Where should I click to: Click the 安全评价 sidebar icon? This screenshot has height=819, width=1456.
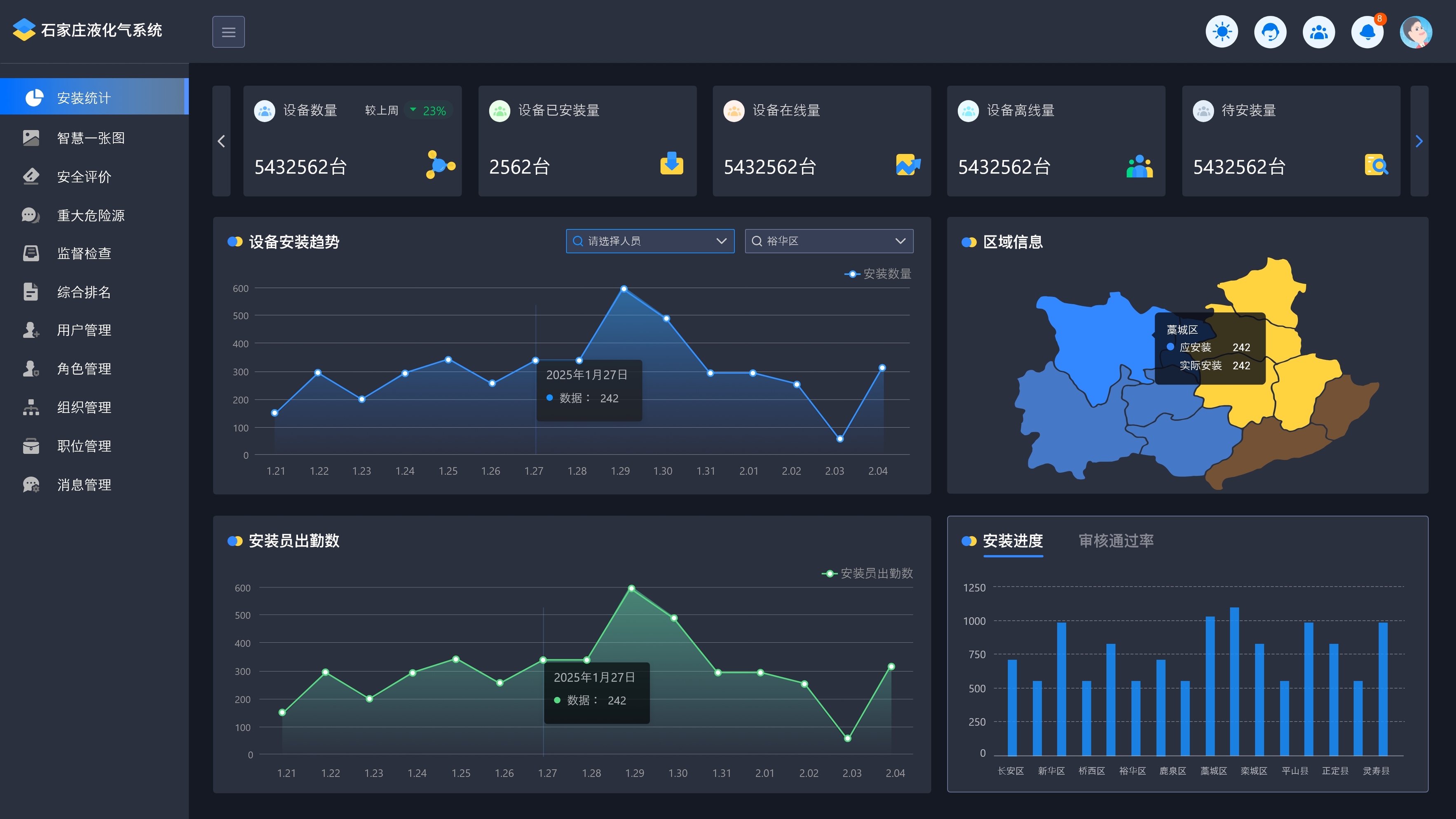tap(31, 176)
